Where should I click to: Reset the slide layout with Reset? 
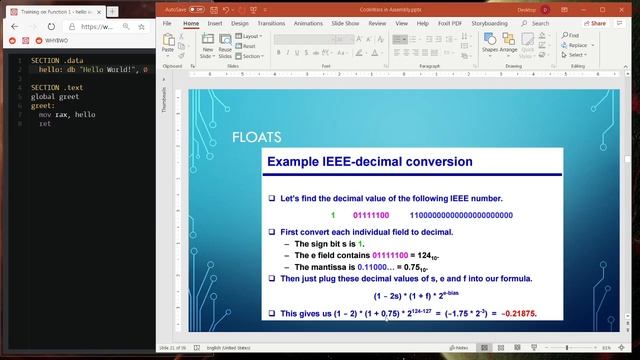[x=246, y=46]
